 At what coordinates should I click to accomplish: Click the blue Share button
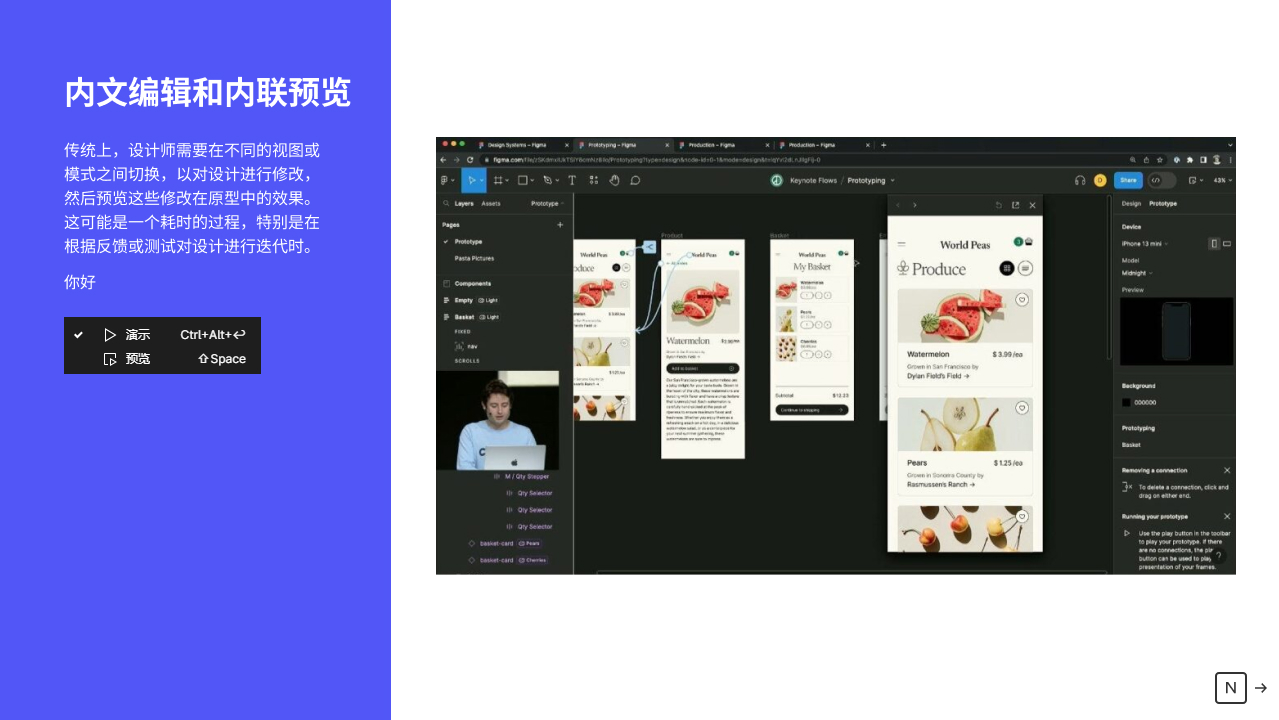[1128, 180]
